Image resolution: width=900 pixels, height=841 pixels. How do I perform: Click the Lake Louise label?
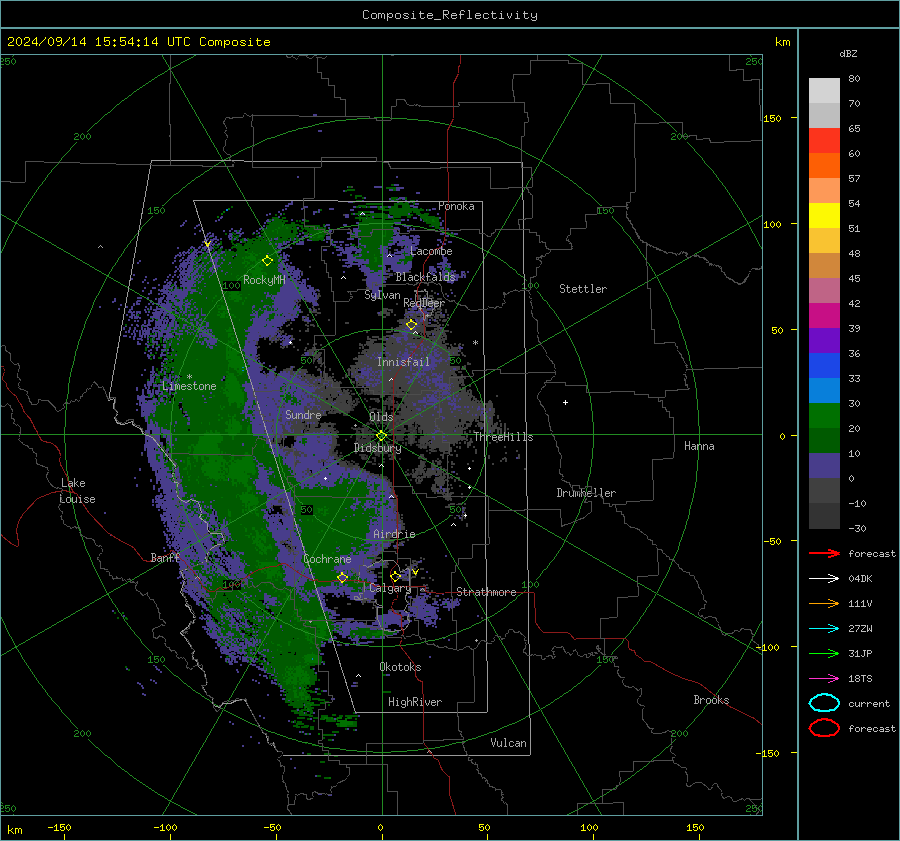tap(78, 491)
